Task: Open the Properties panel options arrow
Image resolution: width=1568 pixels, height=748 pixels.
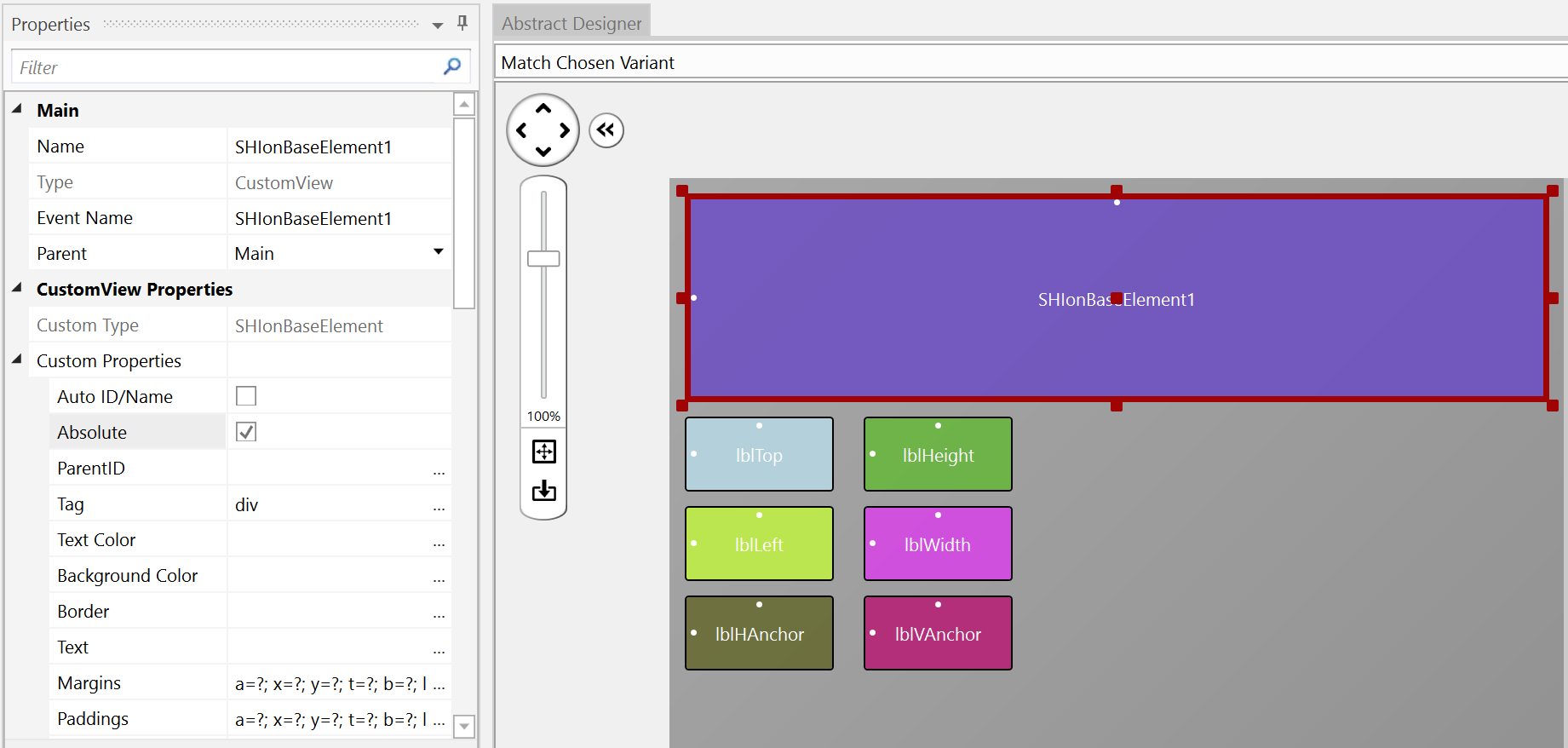Action: point(438,26)
